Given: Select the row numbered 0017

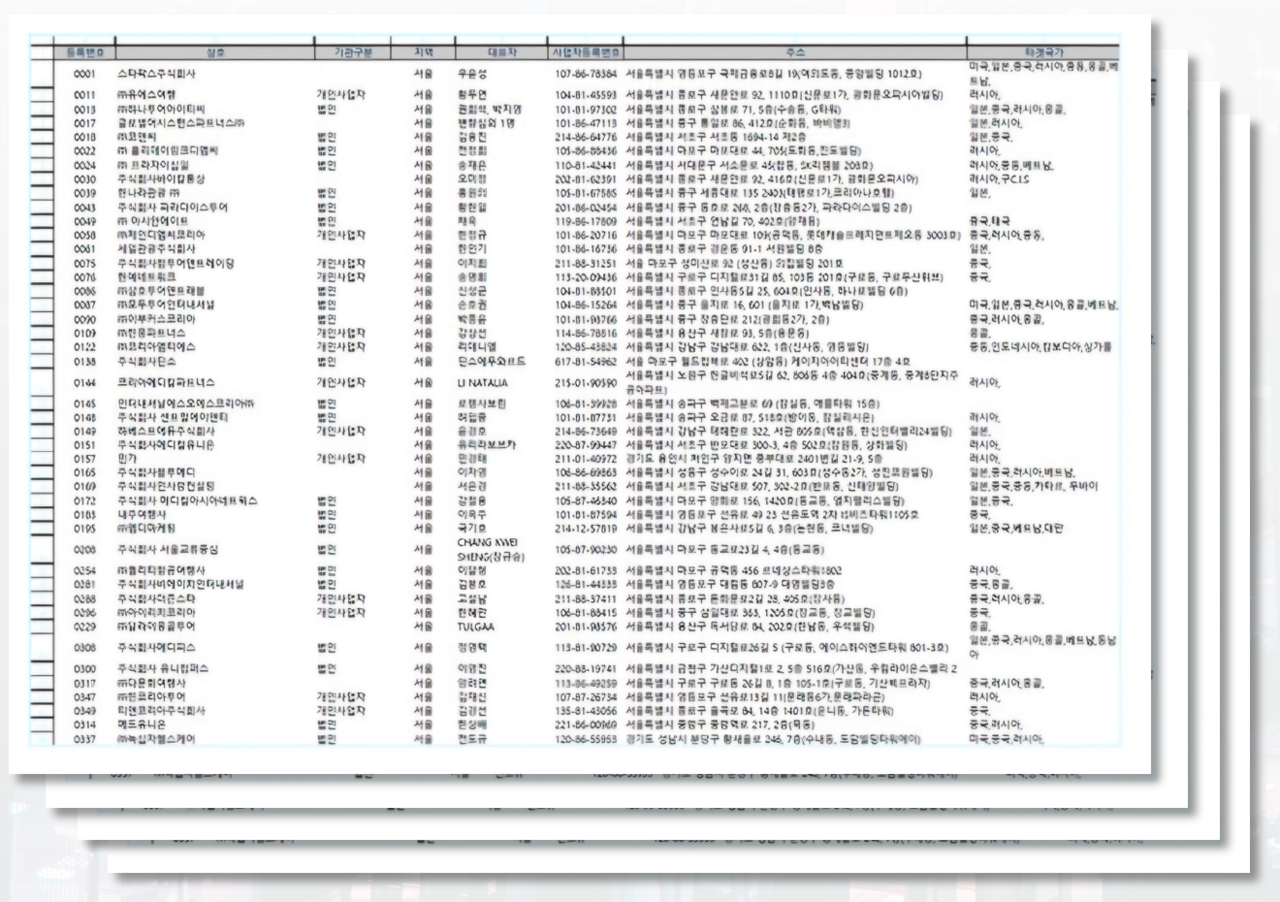Looking at the screenshot, I should 83,121.
